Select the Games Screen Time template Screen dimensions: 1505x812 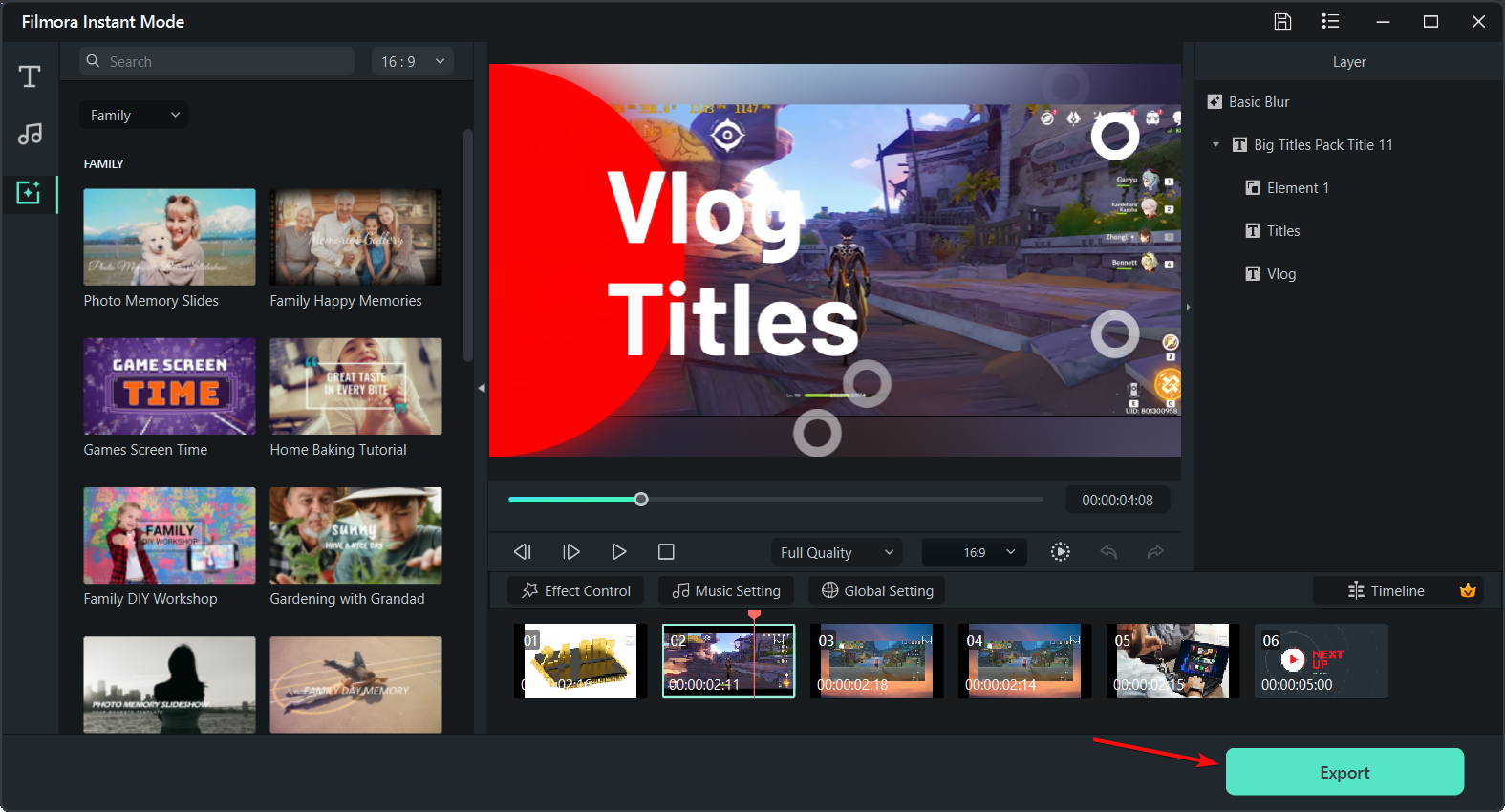click(x=169, y=386)
